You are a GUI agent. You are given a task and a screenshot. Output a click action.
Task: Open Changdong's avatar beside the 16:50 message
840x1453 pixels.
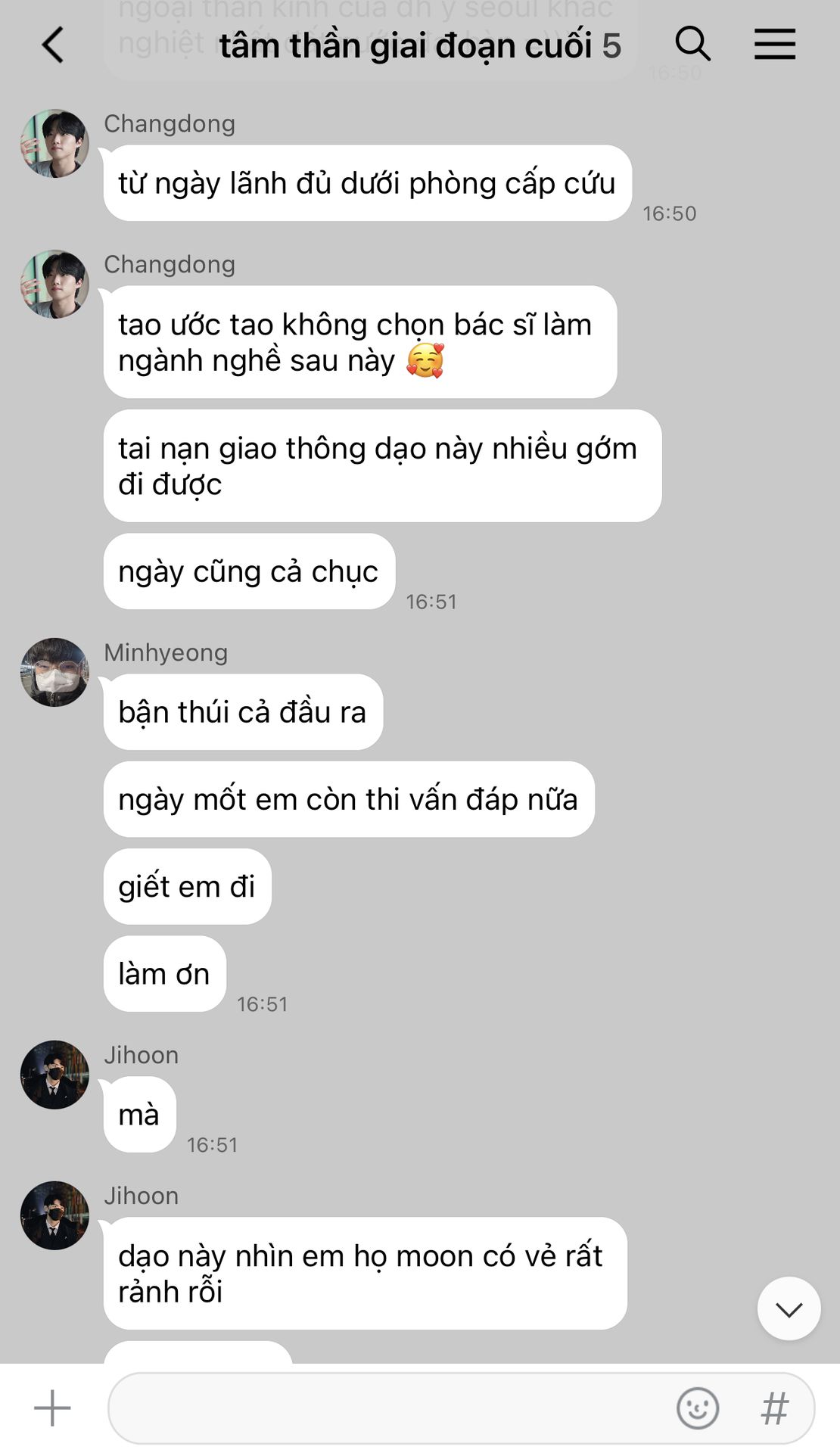54,143
